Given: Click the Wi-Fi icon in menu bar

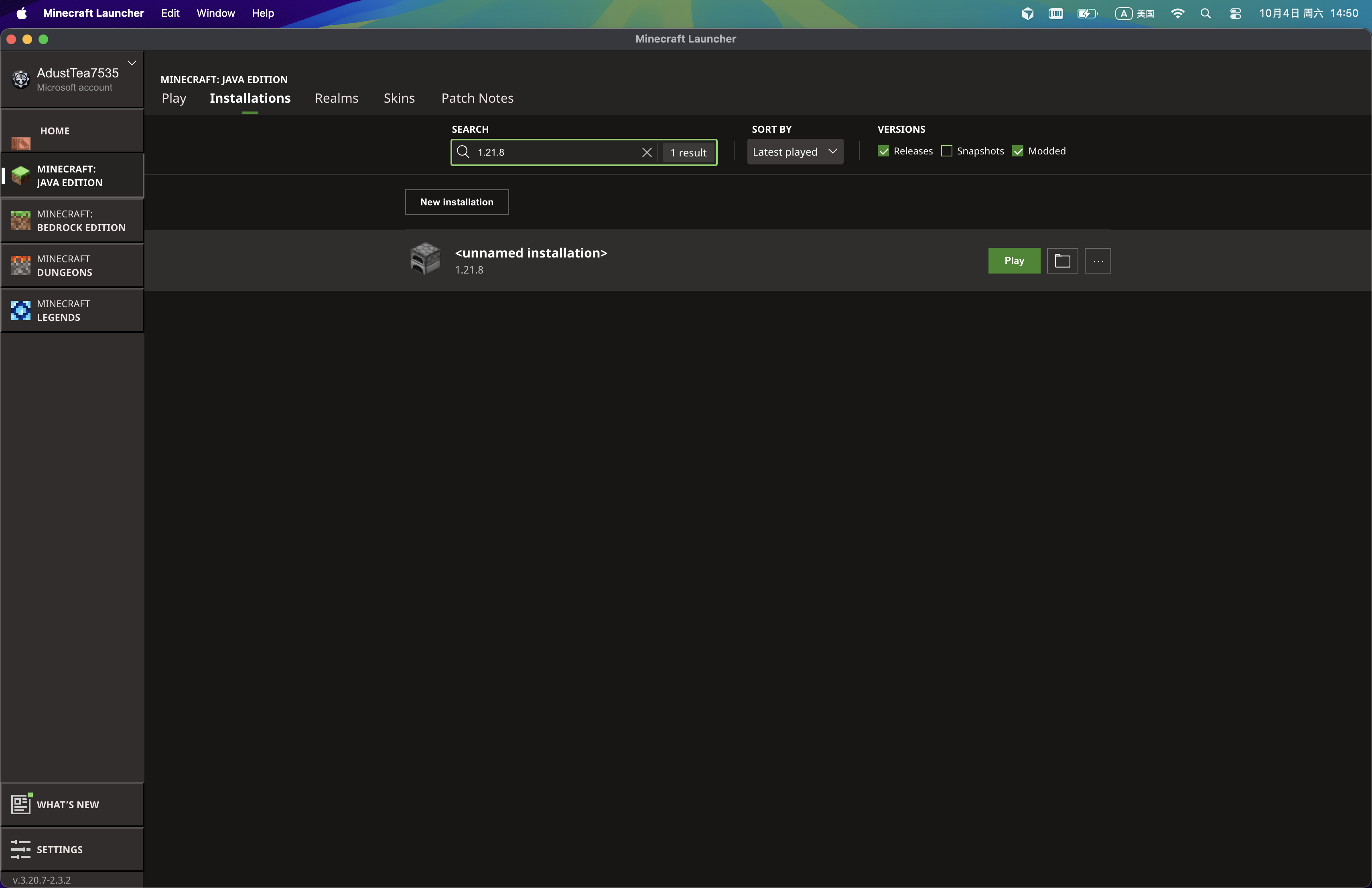Looking at the screenshot, I should [1178, 13].
